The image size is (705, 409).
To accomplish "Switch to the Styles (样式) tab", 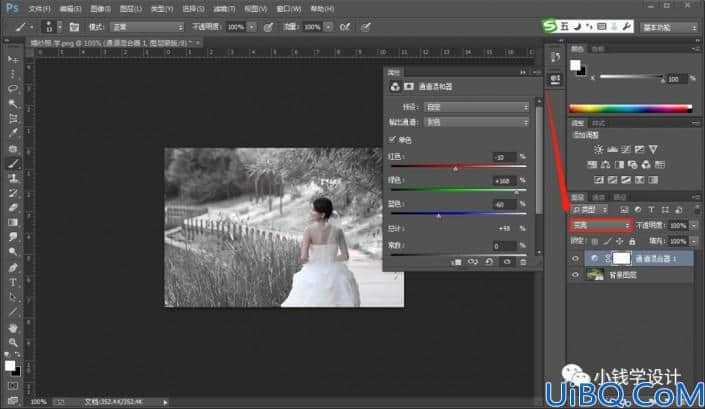I will (x=598, y=123).
